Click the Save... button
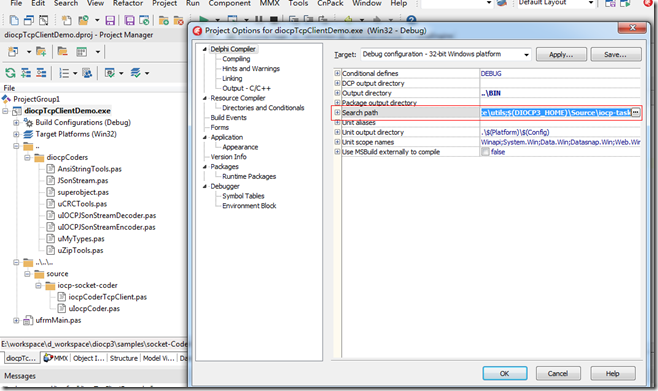The width and height of the screenshot is (658, 391). [x=616, y=55]
